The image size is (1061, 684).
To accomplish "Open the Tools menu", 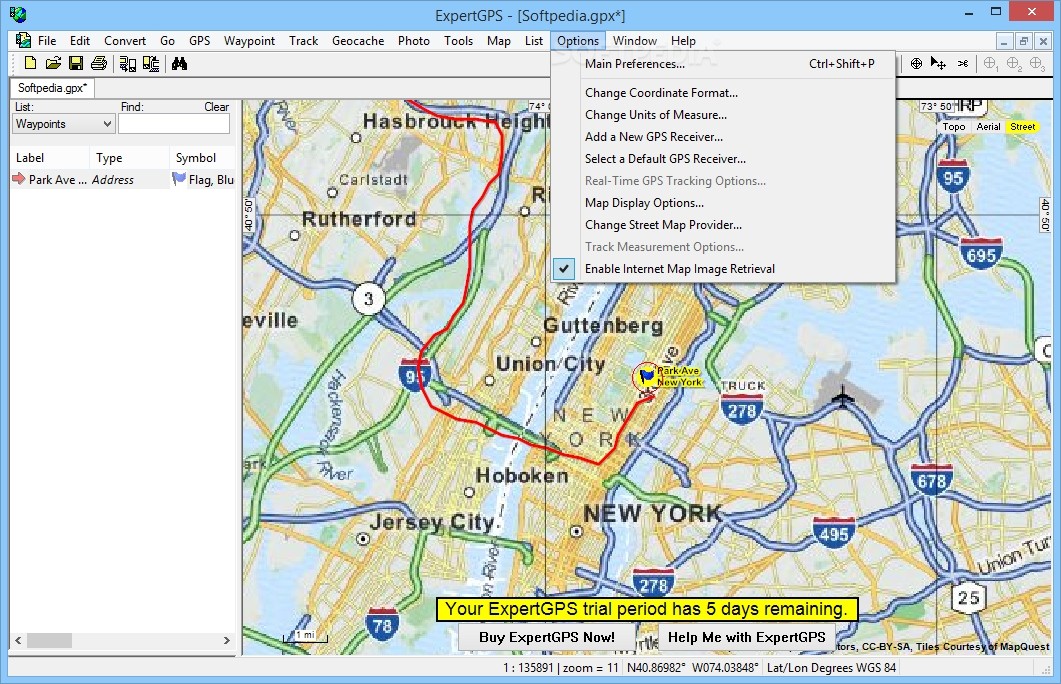I will pyautogui.click(x=458, y=41).
